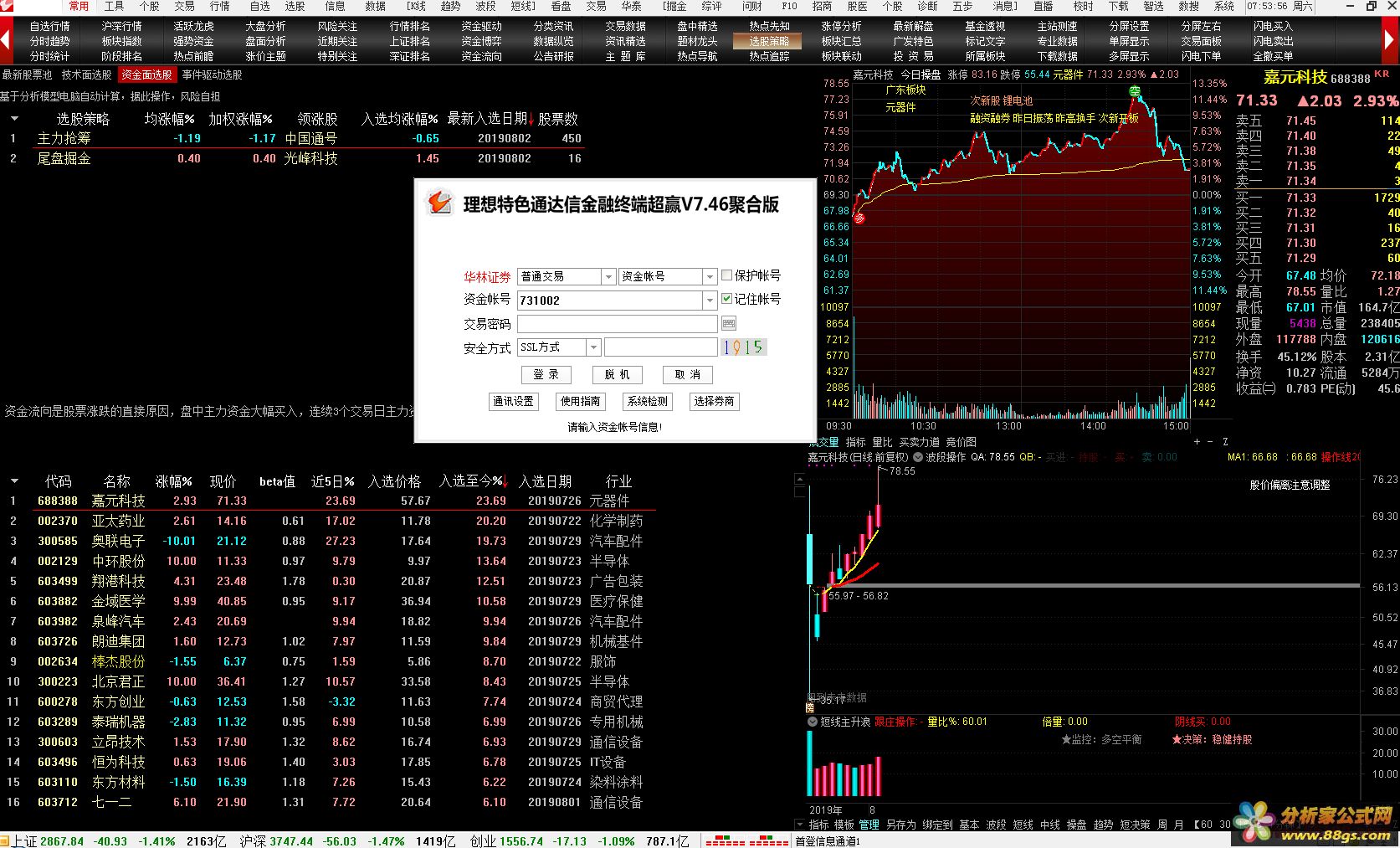This screenshot has width=1400, height=848.
Task: Click the small icon left of 上证 in status bar
Action: pyautogui.click(x=5, y=840)
